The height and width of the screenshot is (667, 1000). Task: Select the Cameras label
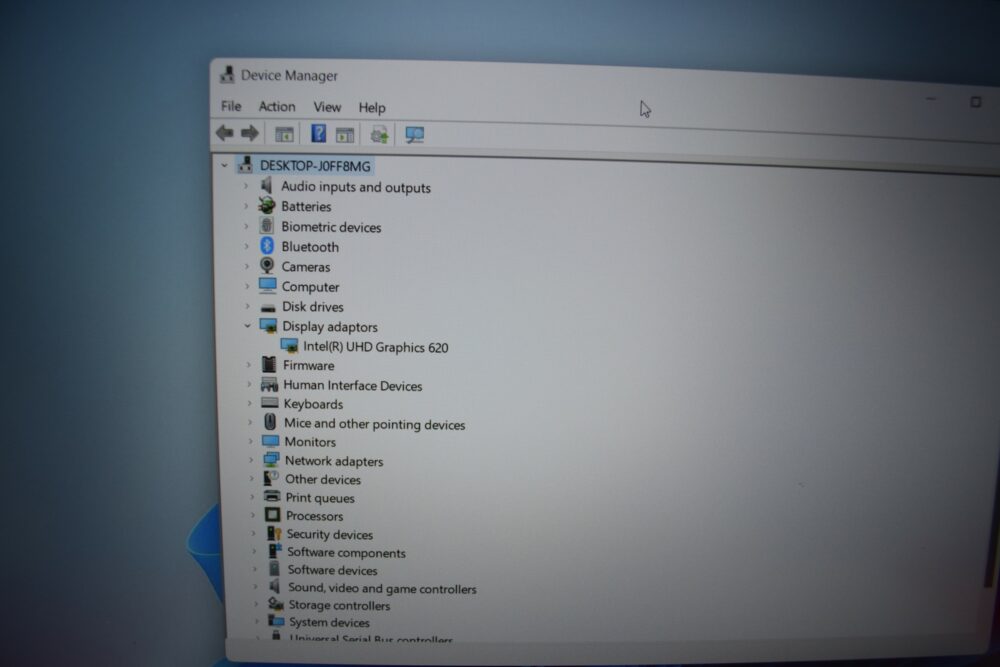click(306, 267)
